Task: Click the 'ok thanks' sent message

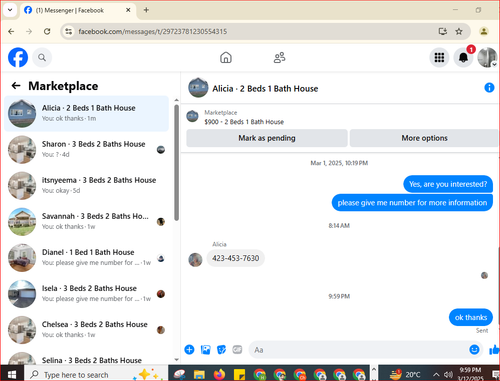Action: pyautogui.click(x=471, y=317)
